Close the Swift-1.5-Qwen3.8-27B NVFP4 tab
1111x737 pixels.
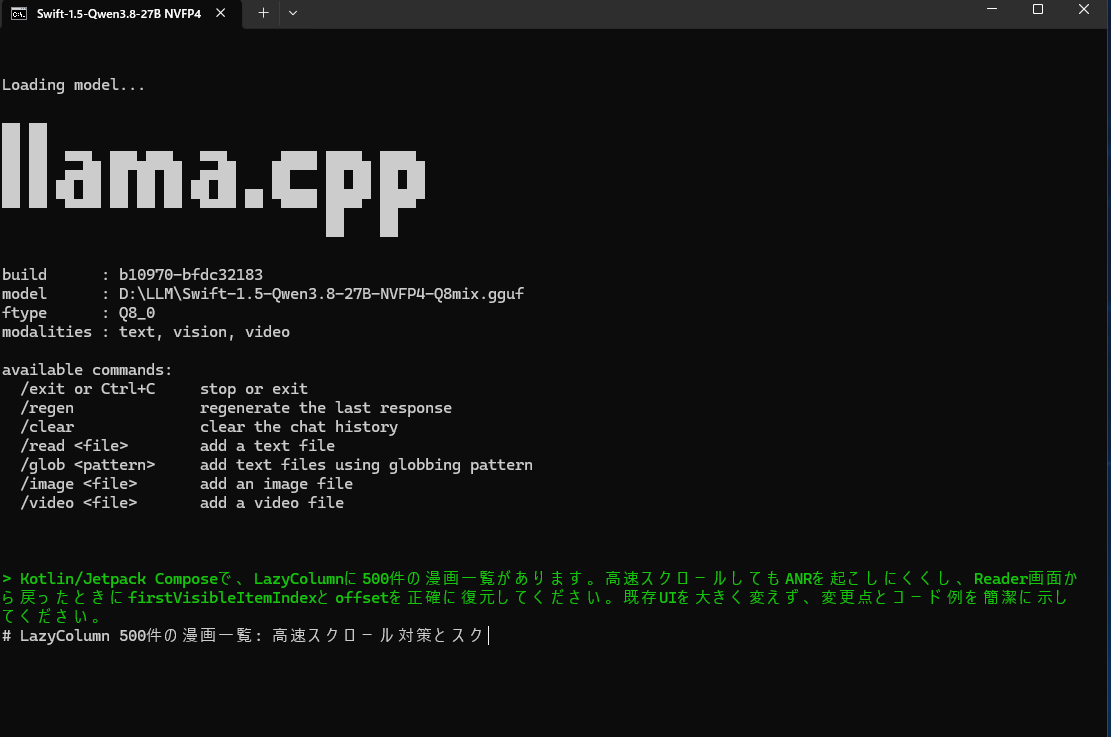click(x=220, y=13)
